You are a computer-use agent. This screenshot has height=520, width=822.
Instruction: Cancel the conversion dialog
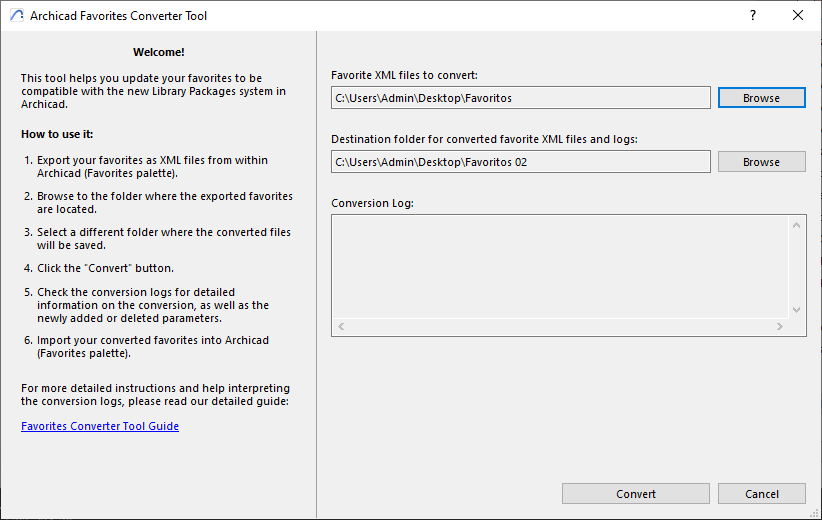761,494
